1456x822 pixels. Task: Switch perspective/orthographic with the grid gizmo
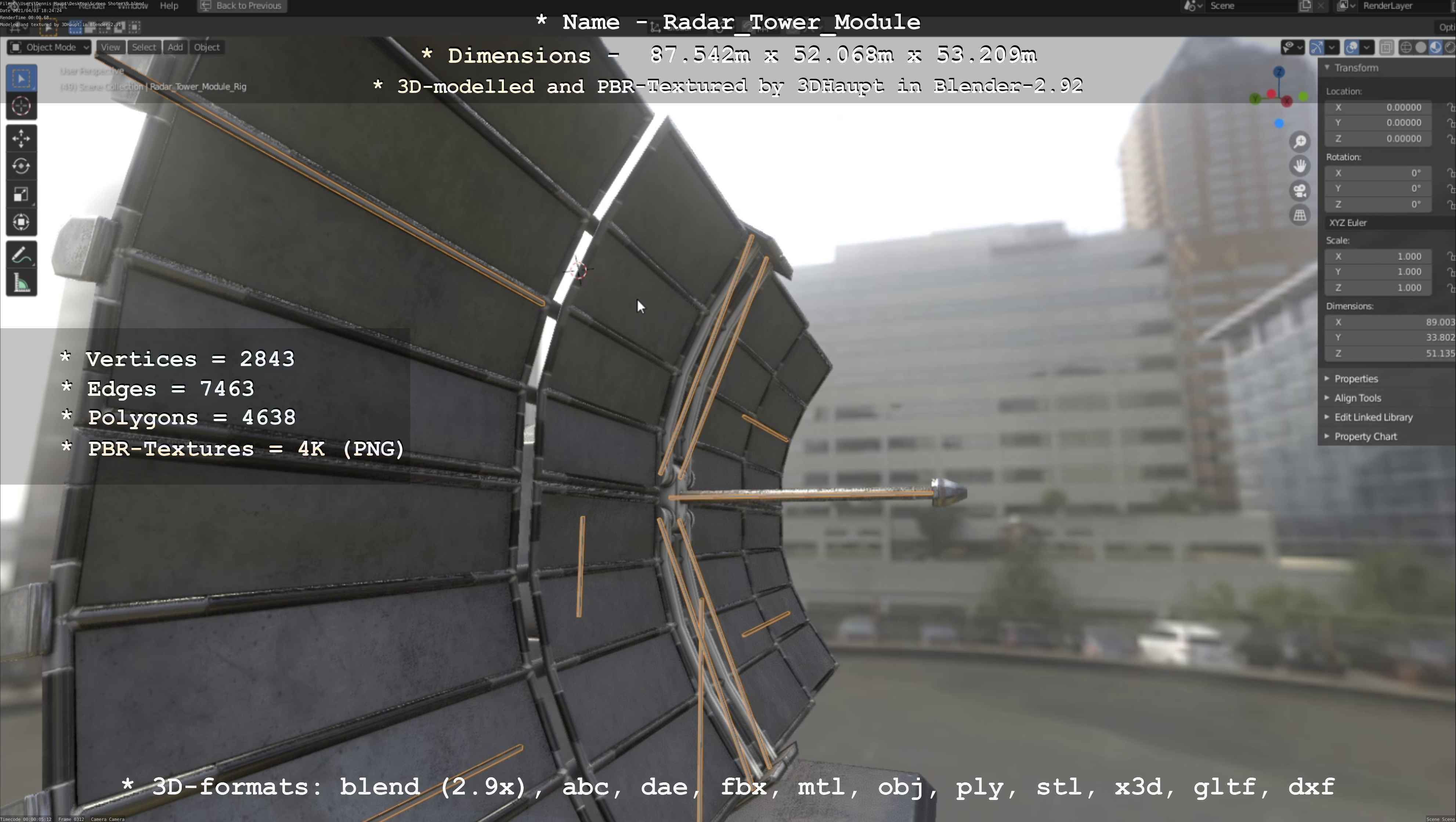[1300, 215]
